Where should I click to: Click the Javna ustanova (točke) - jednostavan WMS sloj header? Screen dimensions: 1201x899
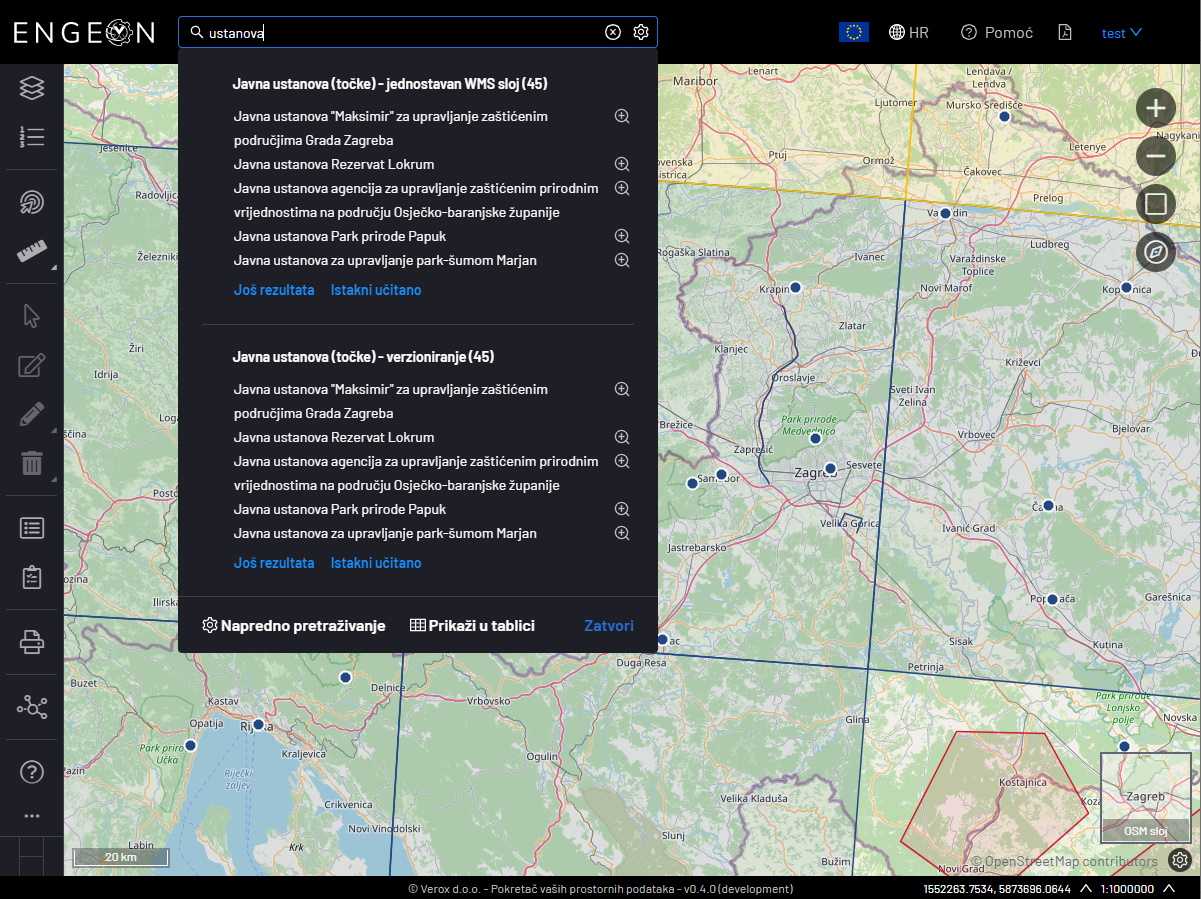pyautogui.click(x=390, y=84)
